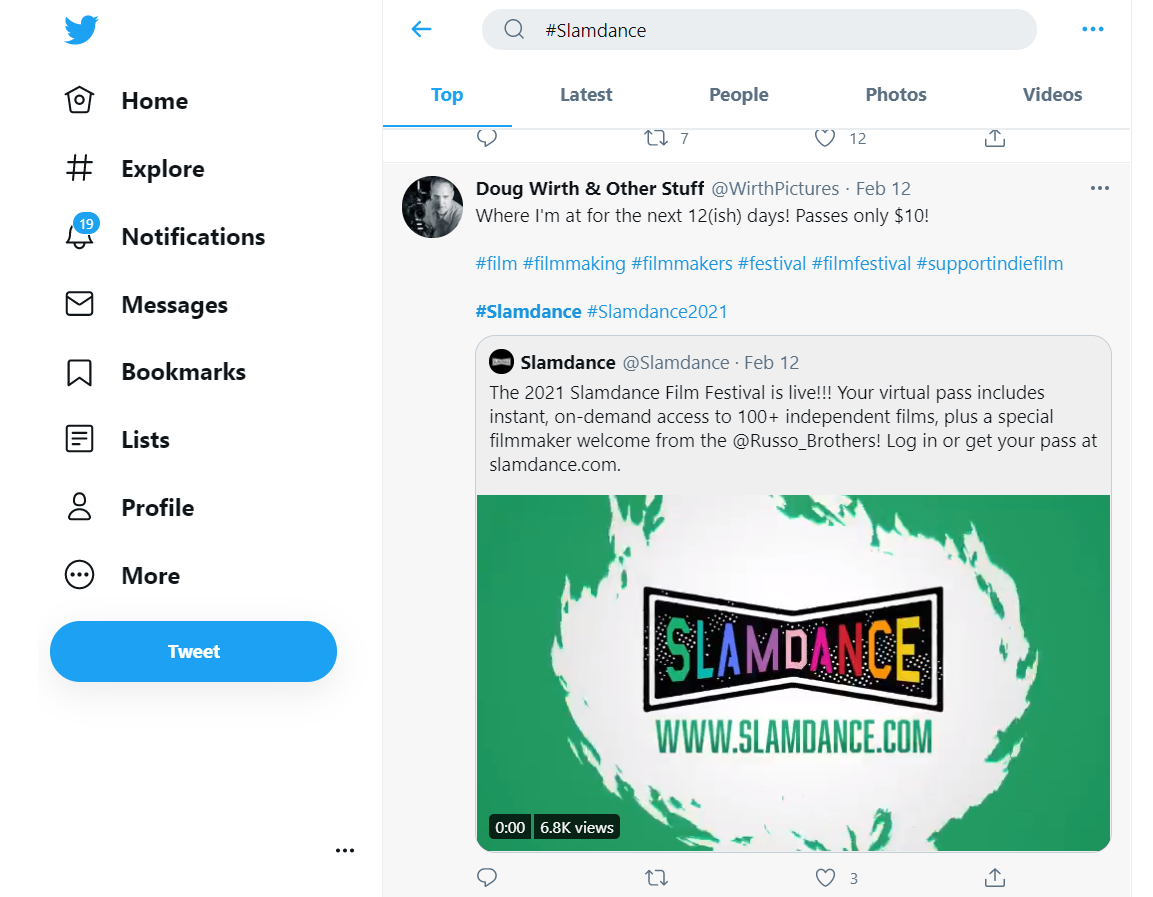Switch to the Videos tab
This screenshot has width=1153, height=897.
point(1052,95)
